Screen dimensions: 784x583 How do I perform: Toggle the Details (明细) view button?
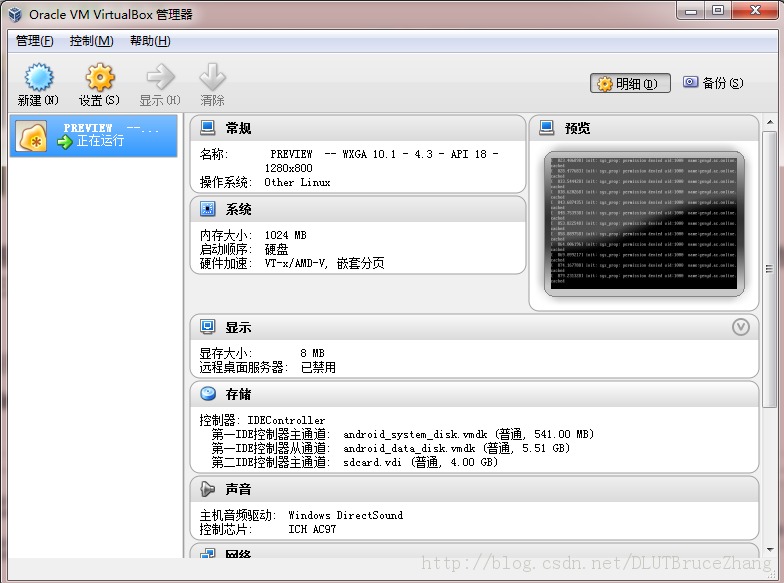coord(630,84)
